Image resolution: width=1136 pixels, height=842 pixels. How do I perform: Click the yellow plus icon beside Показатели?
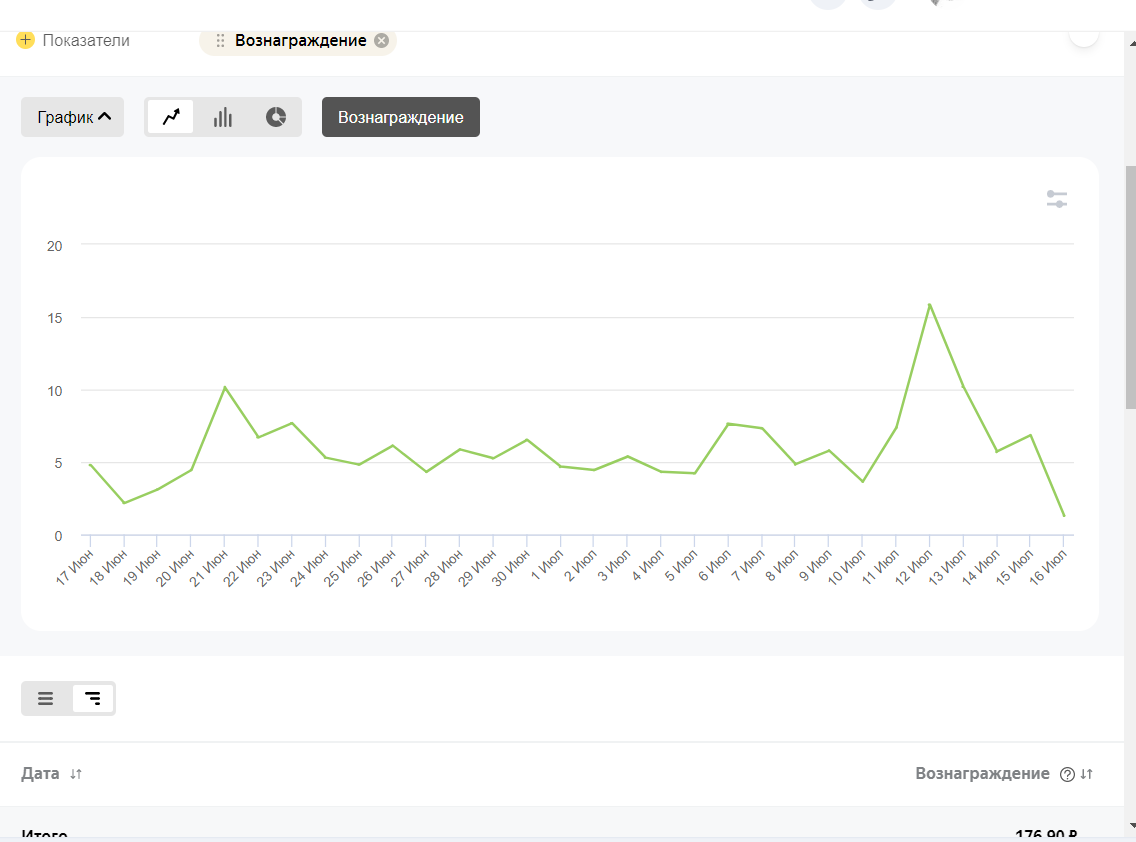coord(26,40)
